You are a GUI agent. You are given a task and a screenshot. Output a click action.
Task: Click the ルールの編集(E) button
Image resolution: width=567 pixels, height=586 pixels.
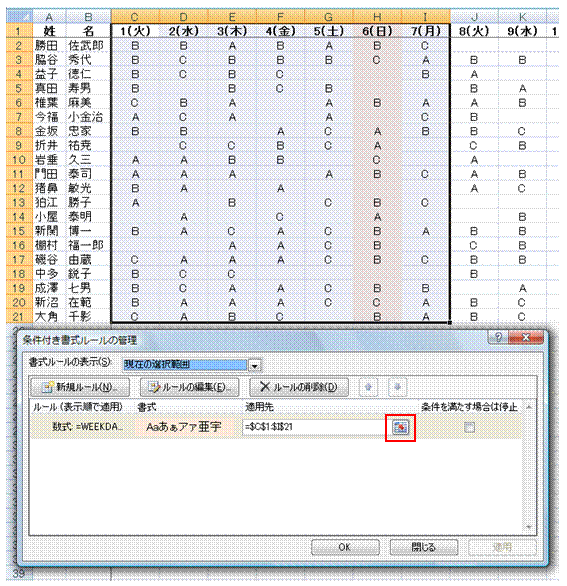pyautogui.click(x=190, y=387)
